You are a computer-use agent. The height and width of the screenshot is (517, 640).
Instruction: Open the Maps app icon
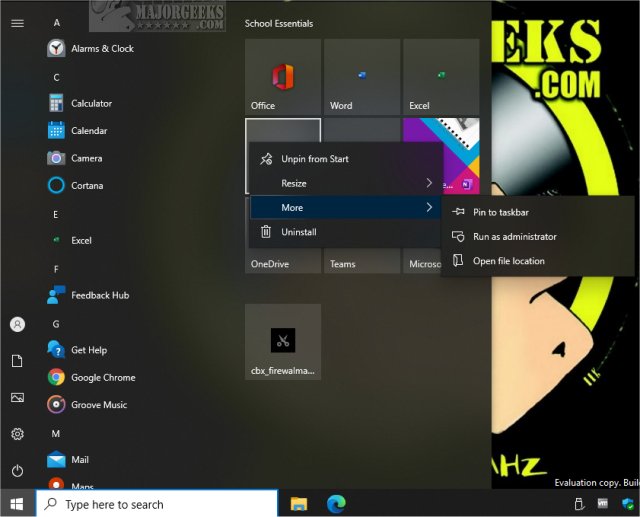tap(56, 483)
